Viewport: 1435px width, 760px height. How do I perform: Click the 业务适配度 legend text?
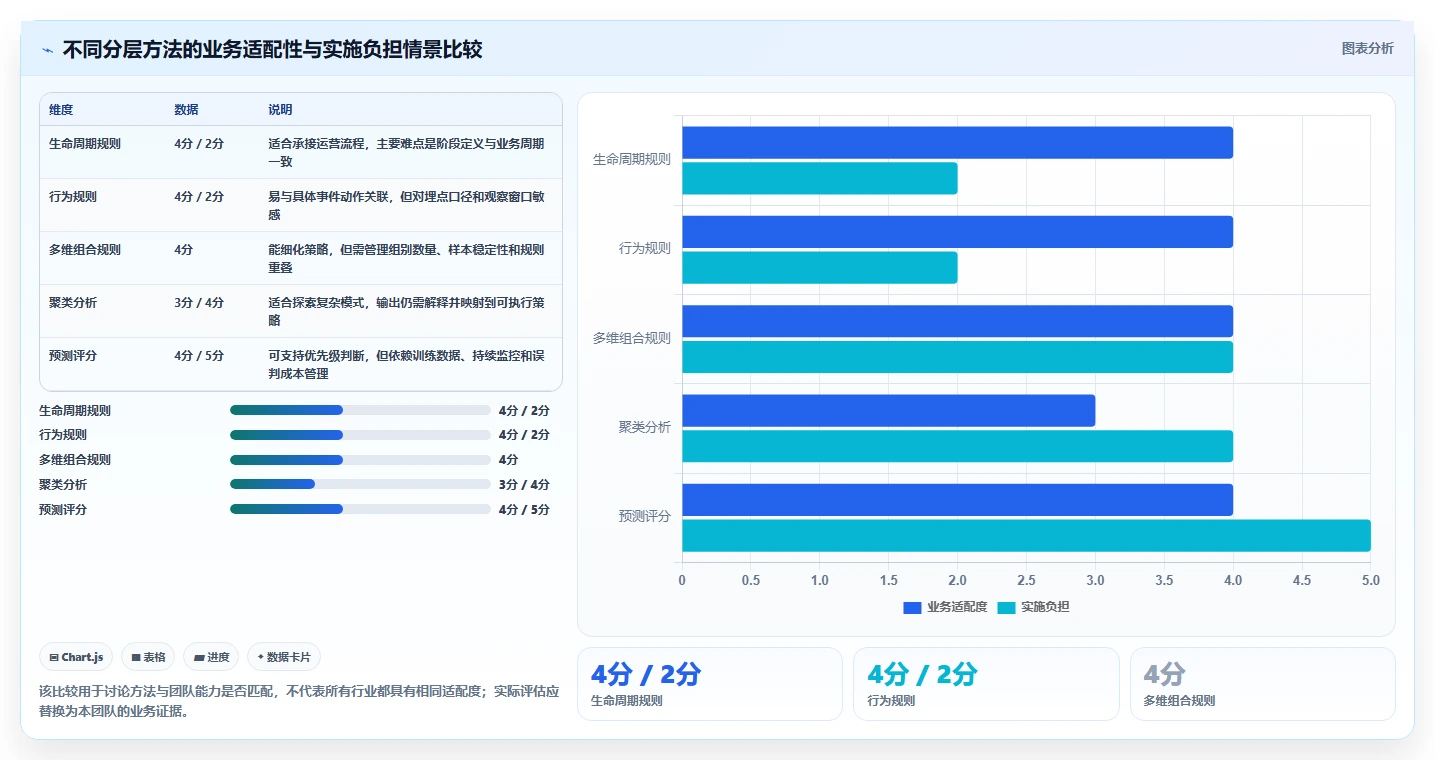click(957, 607)
